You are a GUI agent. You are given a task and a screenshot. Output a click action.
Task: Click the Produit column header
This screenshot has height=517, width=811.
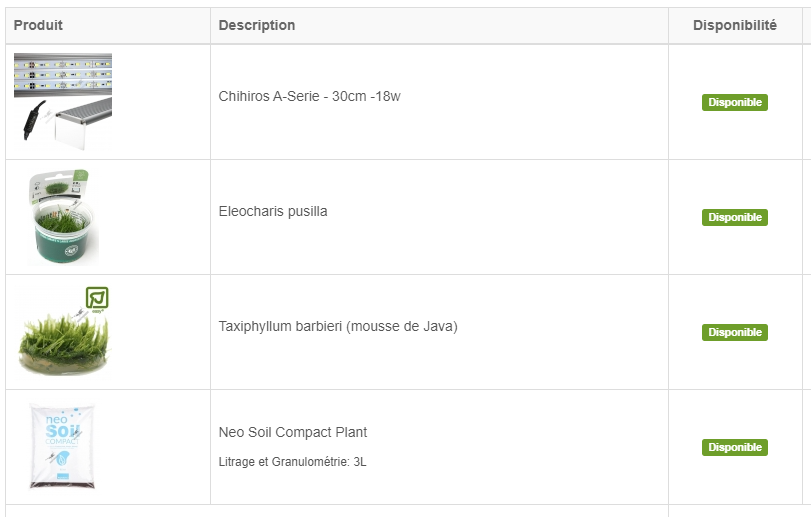pos(38,25)
